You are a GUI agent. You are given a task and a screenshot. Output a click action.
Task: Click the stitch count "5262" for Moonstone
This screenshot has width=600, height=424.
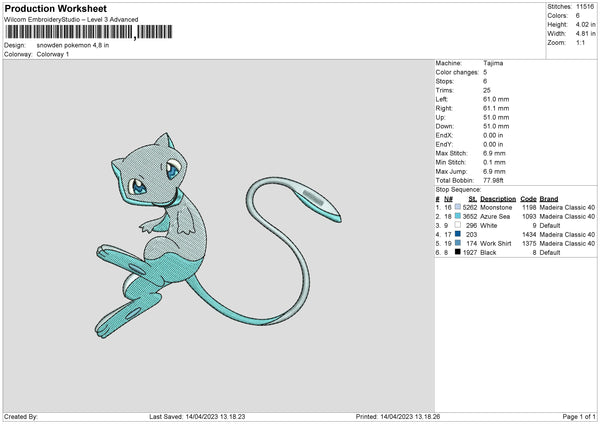[x=470, y=207]
